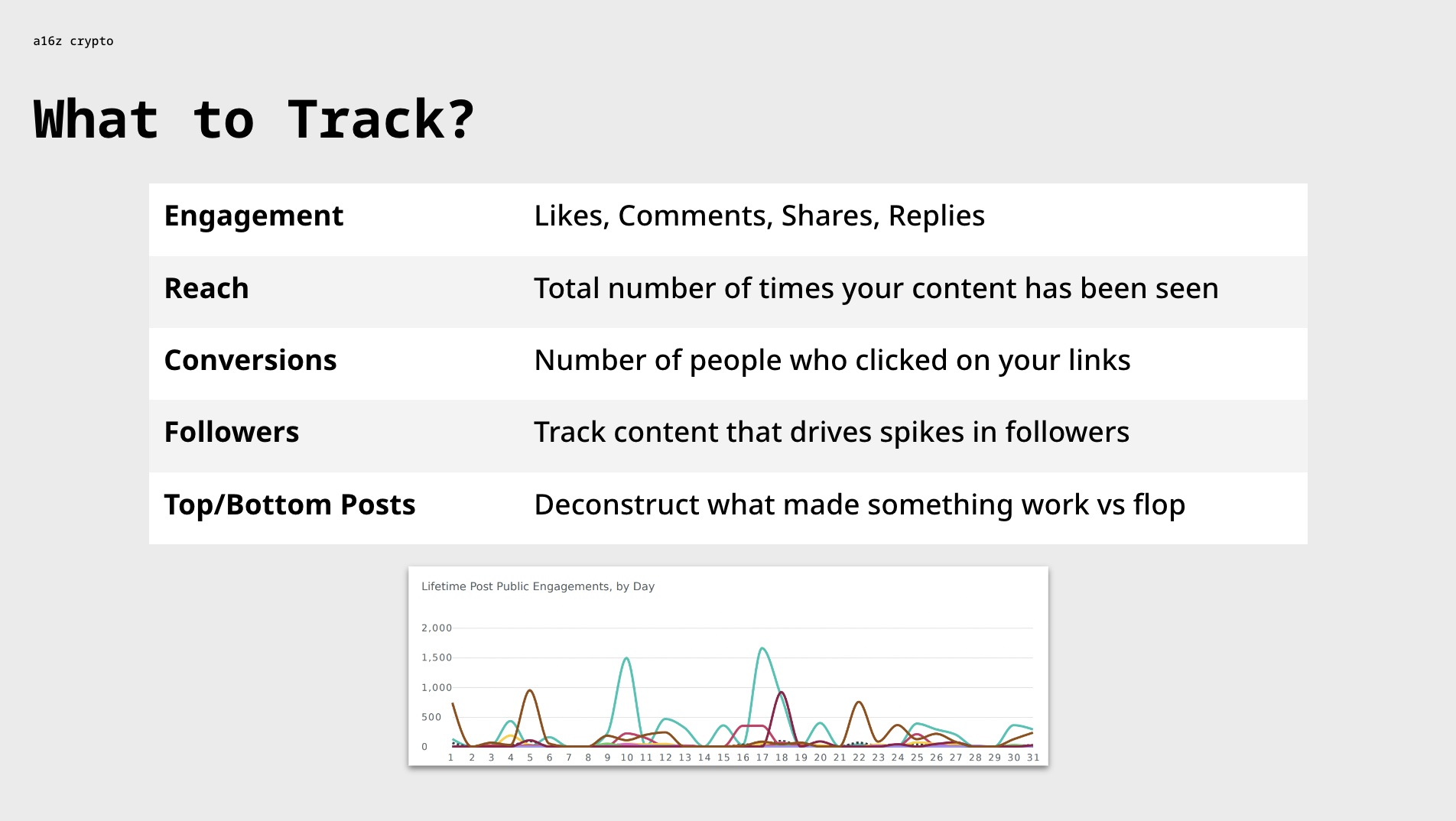This screenshot has height=821, width=1456.
Task: Click the 1,500 label on chart y-axis
Action: pos(437,657)
